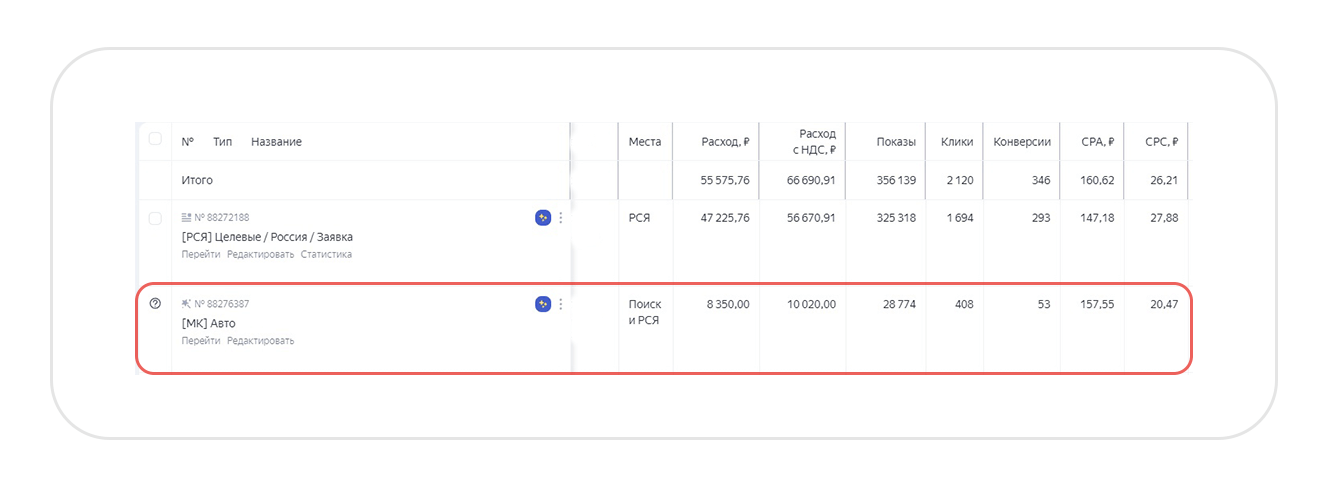Click Перейти under [МК] Авто campaign
The width and height of the screenshot is (1327, 483).
201,340
